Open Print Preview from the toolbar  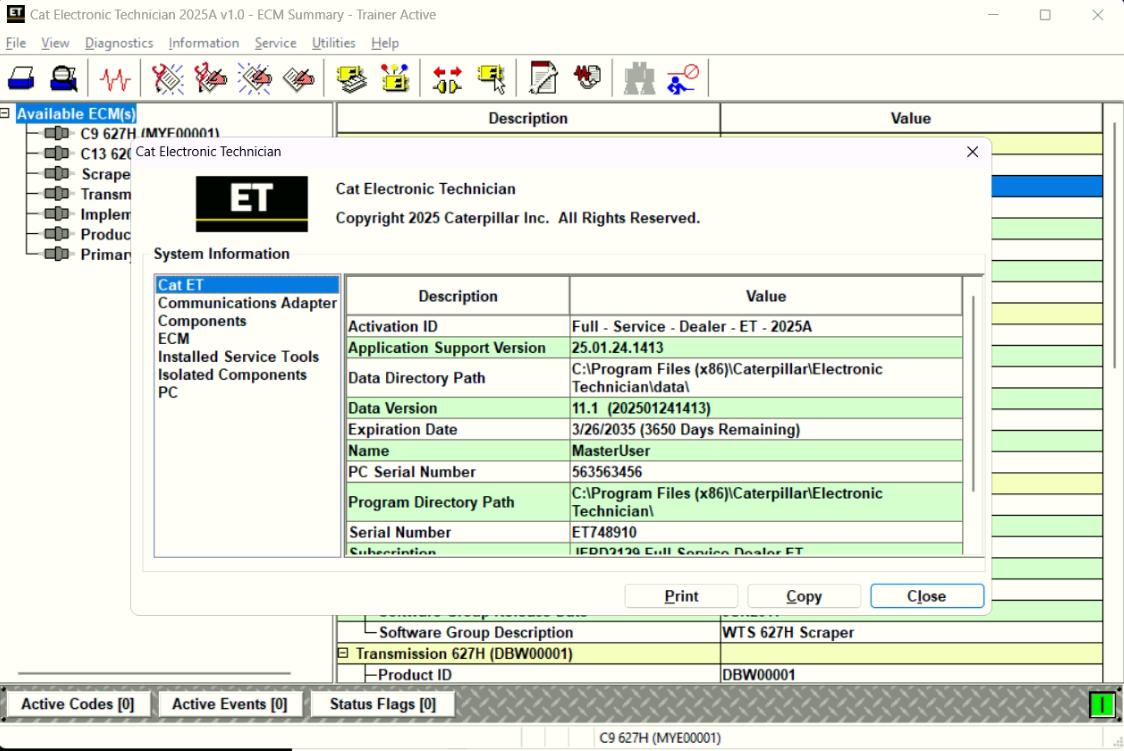pyautogui.click(x=64, y=78)
